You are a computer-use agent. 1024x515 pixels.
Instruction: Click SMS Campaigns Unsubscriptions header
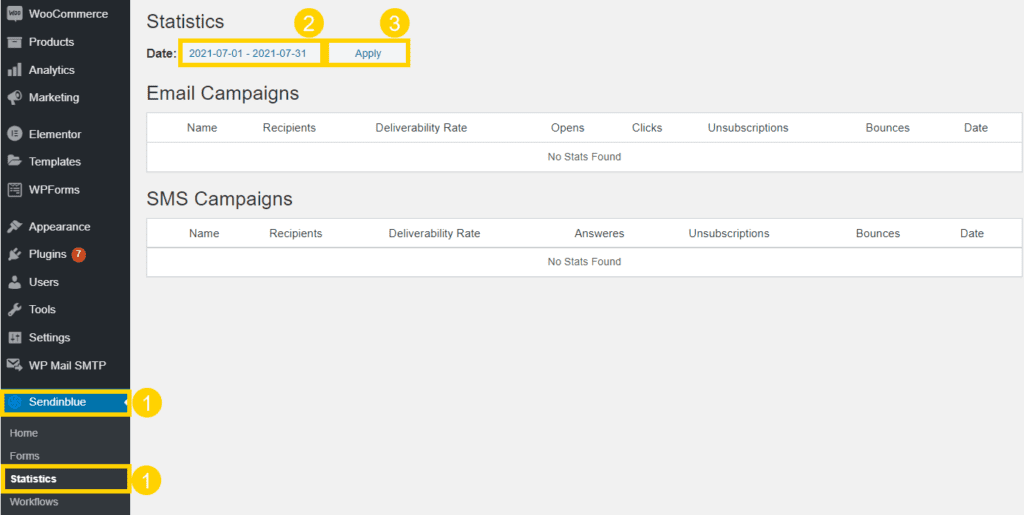[729, 233]
